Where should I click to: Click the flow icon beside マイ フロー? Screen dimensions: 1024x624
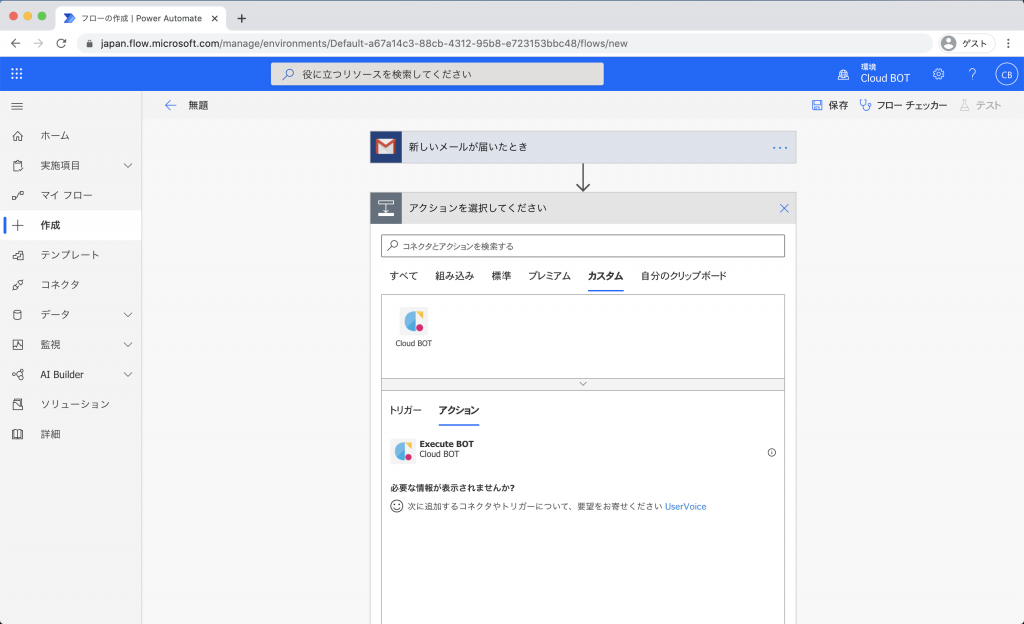[18, 195]
